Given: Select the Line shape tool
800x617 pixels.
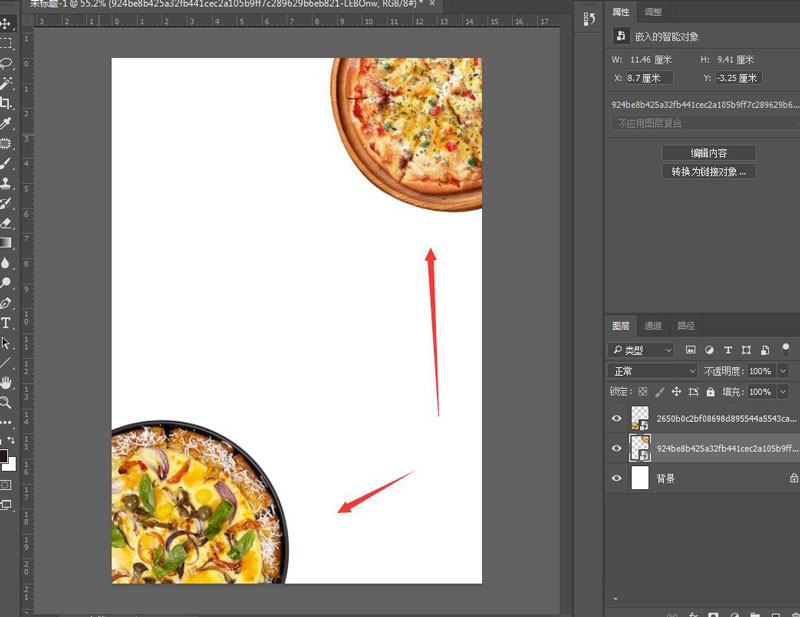Looking at the screenshot, I should coord(6,363).
